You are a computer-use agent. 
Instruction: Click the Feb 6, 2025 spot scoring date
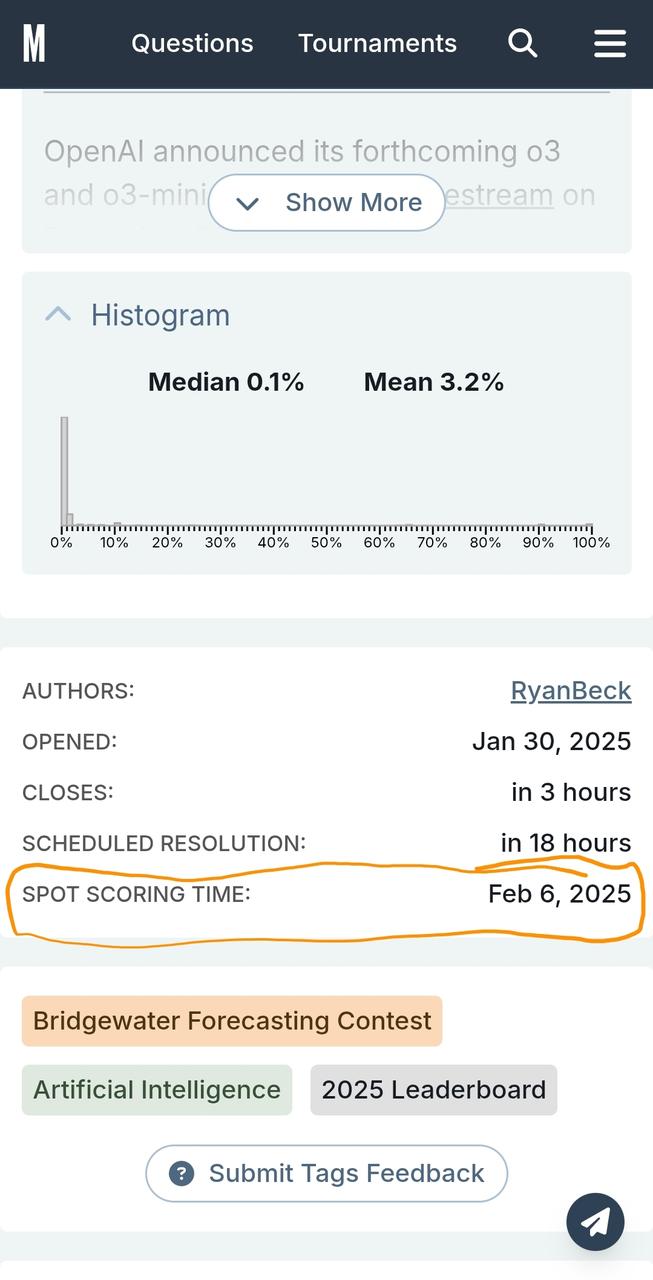coord(559,894)
